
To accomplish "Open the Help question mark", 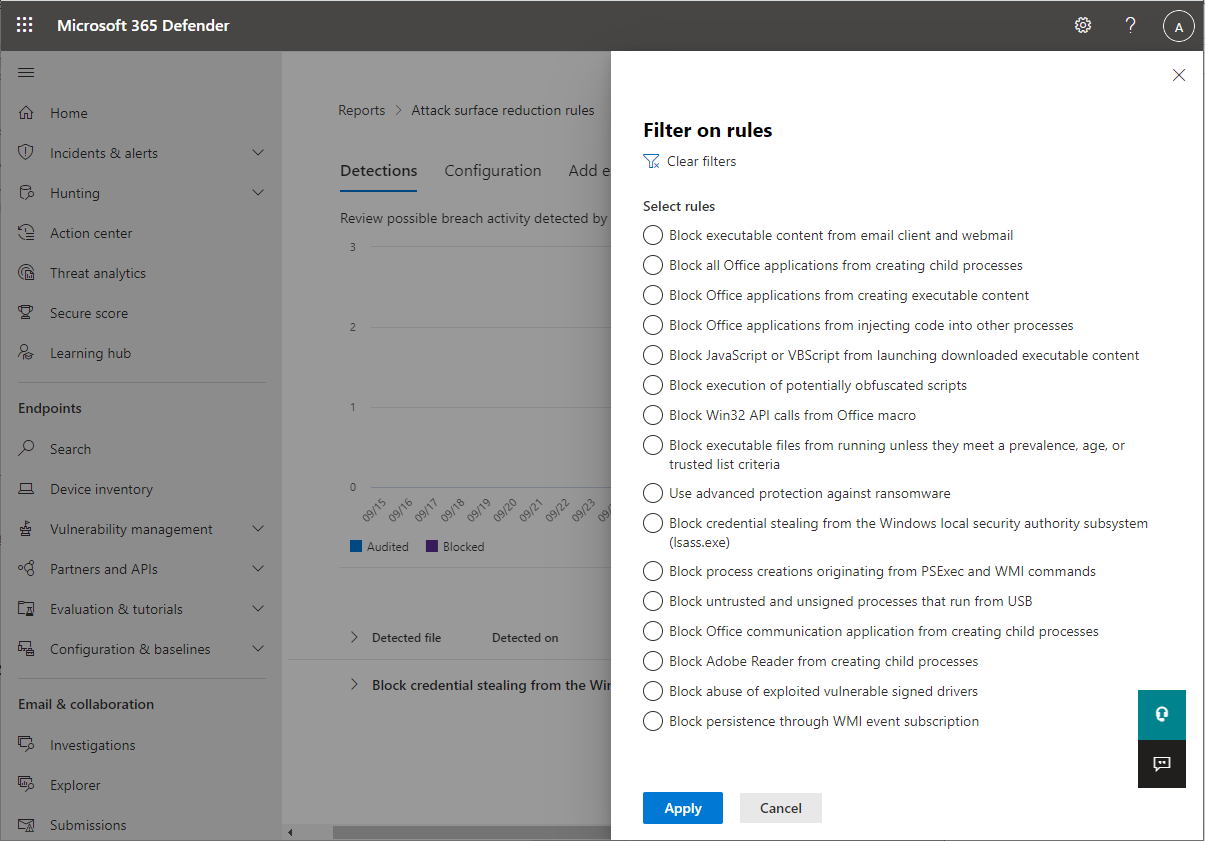I will (1131, 25).
